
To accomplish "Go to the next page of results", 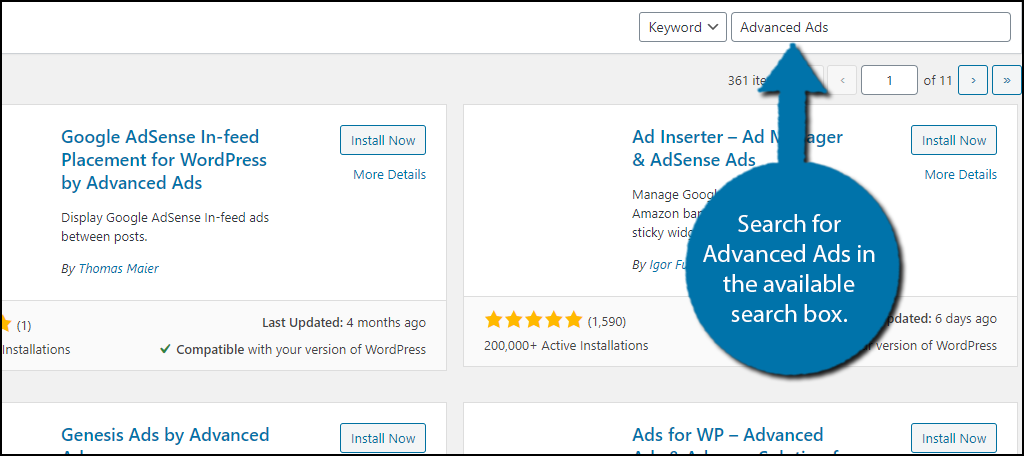I will pos(973,80).
